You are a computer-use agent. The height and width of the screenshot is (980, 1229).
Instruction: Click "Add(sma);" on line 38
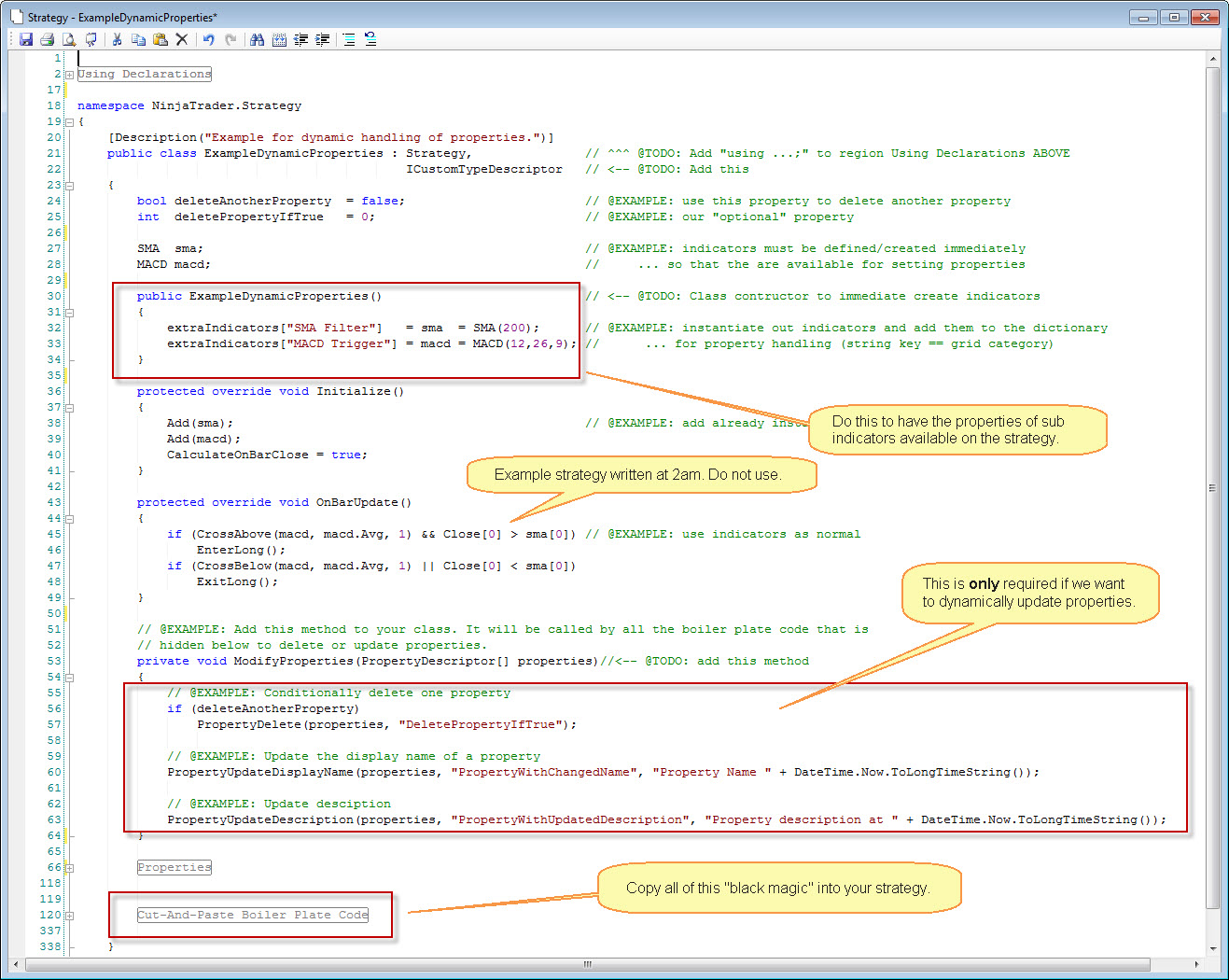tap(201, 423)
